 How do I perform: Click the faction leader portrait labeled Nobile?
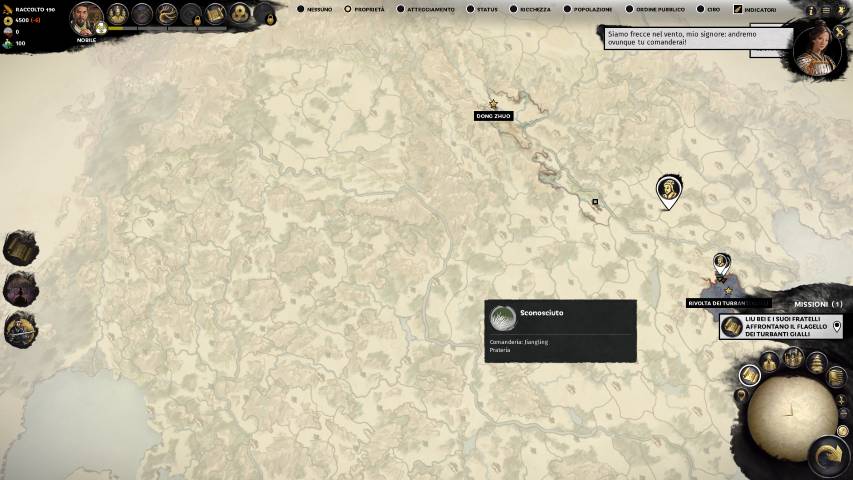pos(86,18)
